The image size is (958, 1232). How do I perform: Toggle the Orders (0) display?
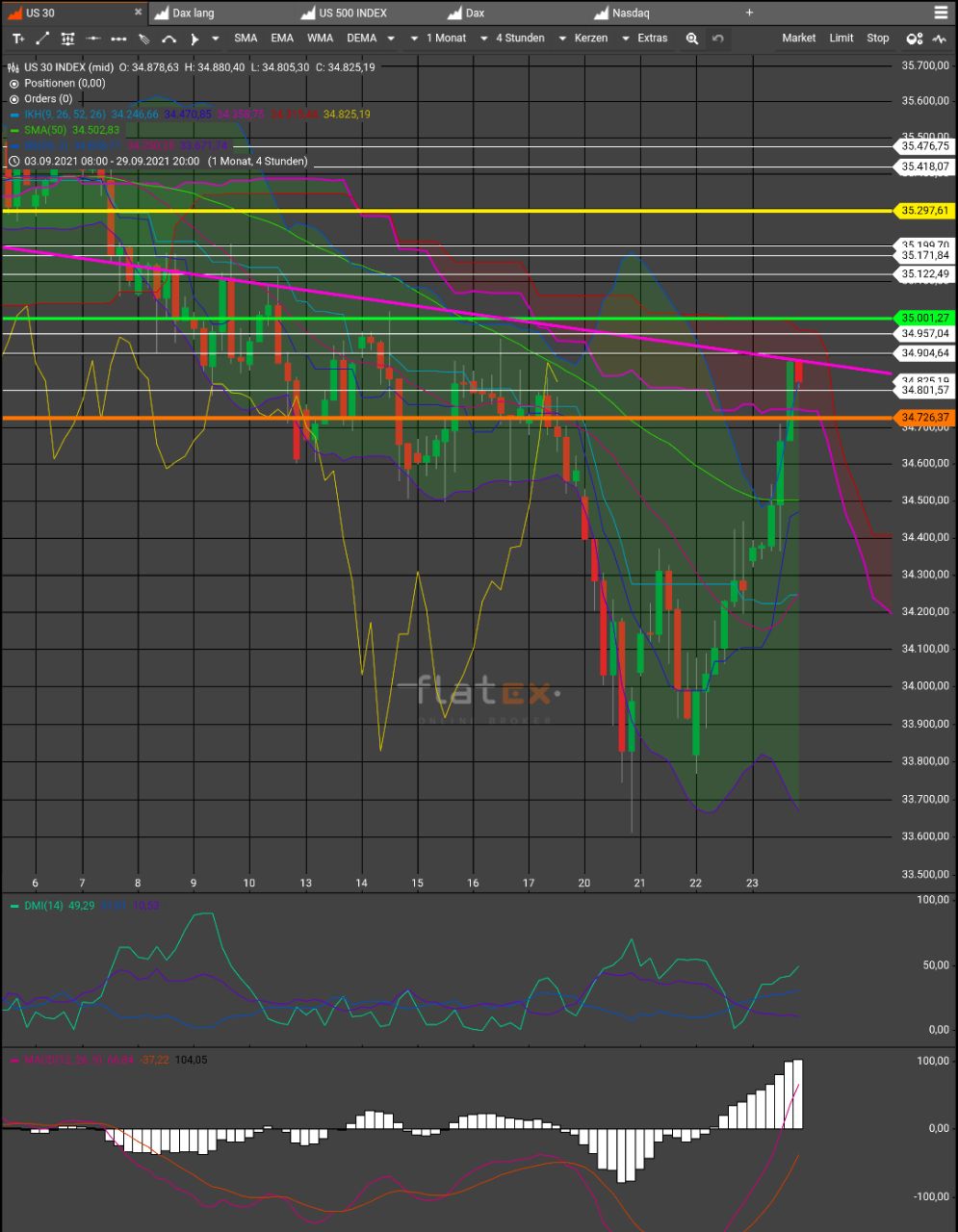coord(40,98)
